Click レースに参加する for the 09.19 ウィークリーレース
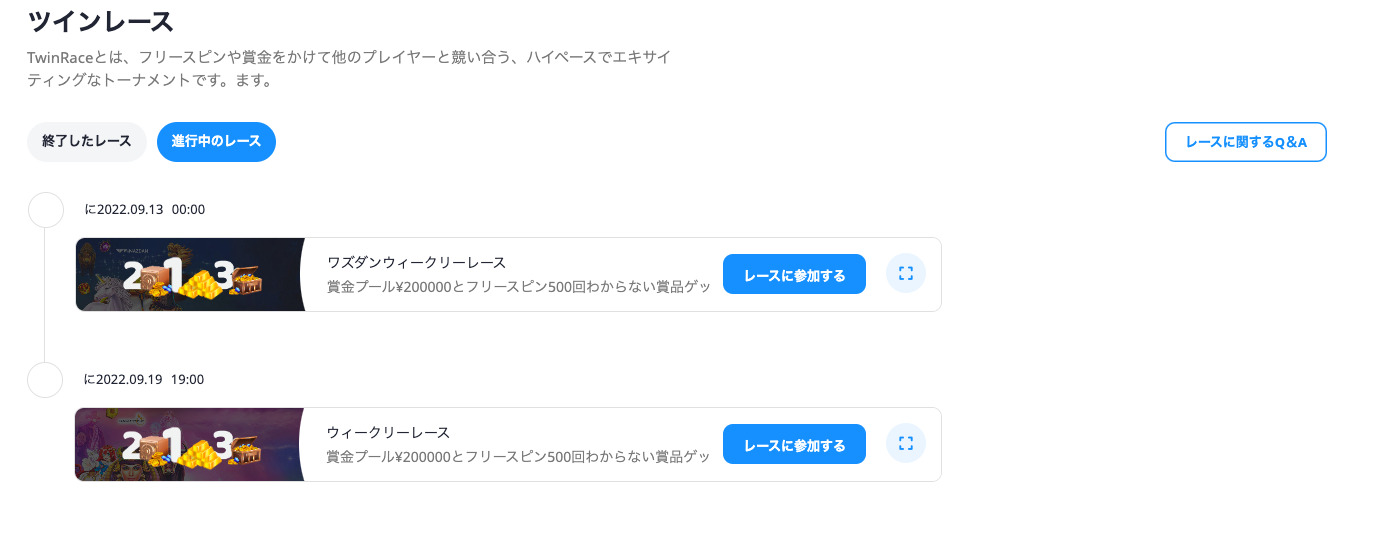 tap(794, 444)
